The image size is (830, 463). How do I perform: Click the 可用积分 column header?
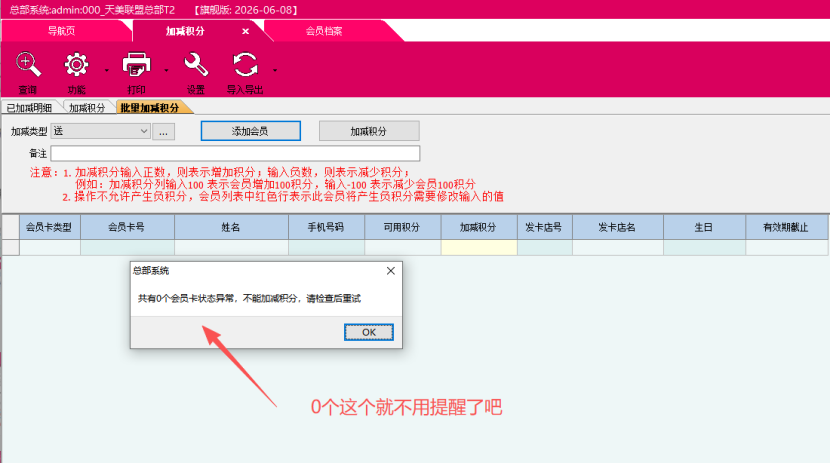click(x=402, y=227)
